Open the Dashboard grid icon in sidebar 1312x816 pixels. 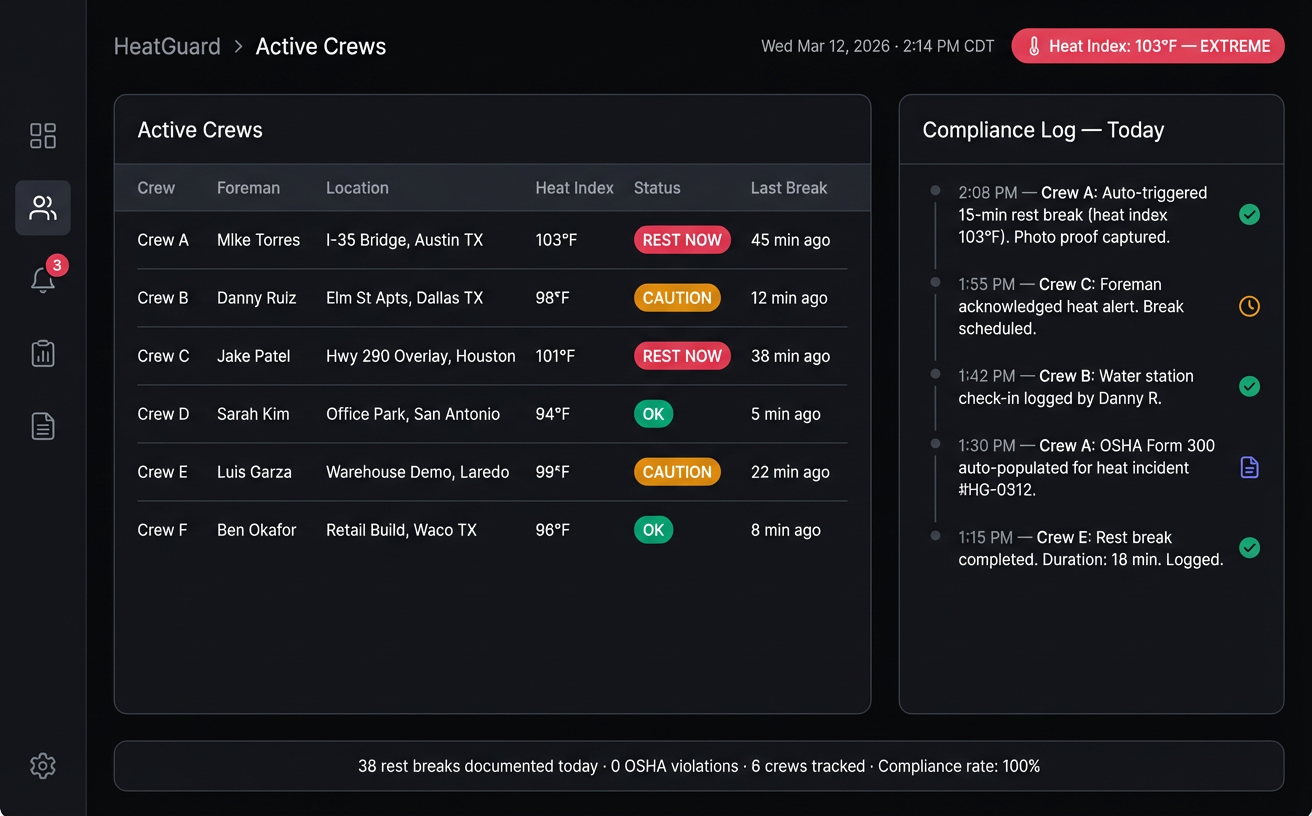[x=42, y=135]
